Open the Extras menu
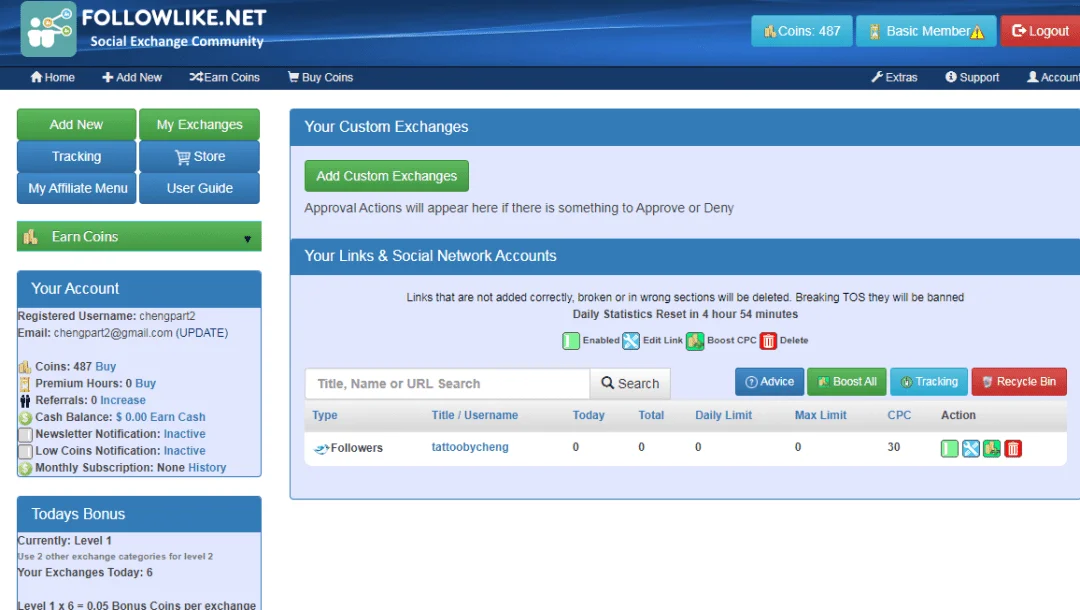This screenshot has width=1080, height=610. click(x=894, y=78)
